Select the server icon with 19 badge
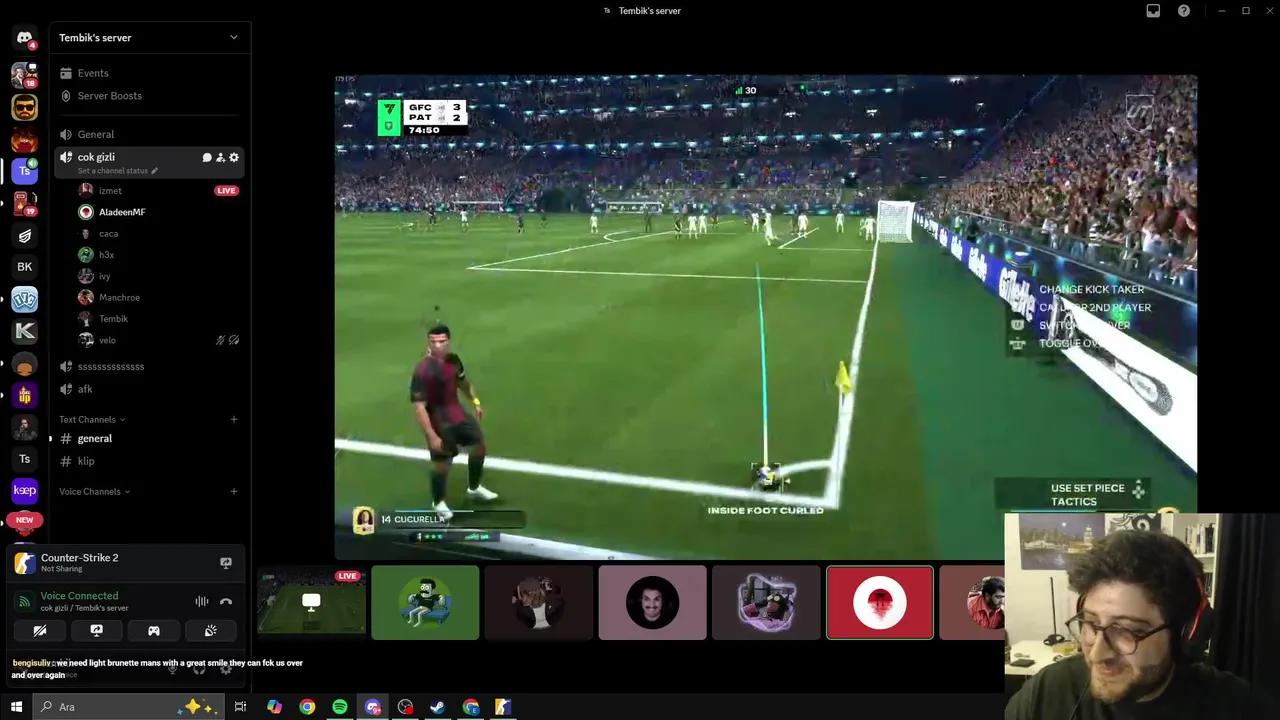 [x=24, y=203]
